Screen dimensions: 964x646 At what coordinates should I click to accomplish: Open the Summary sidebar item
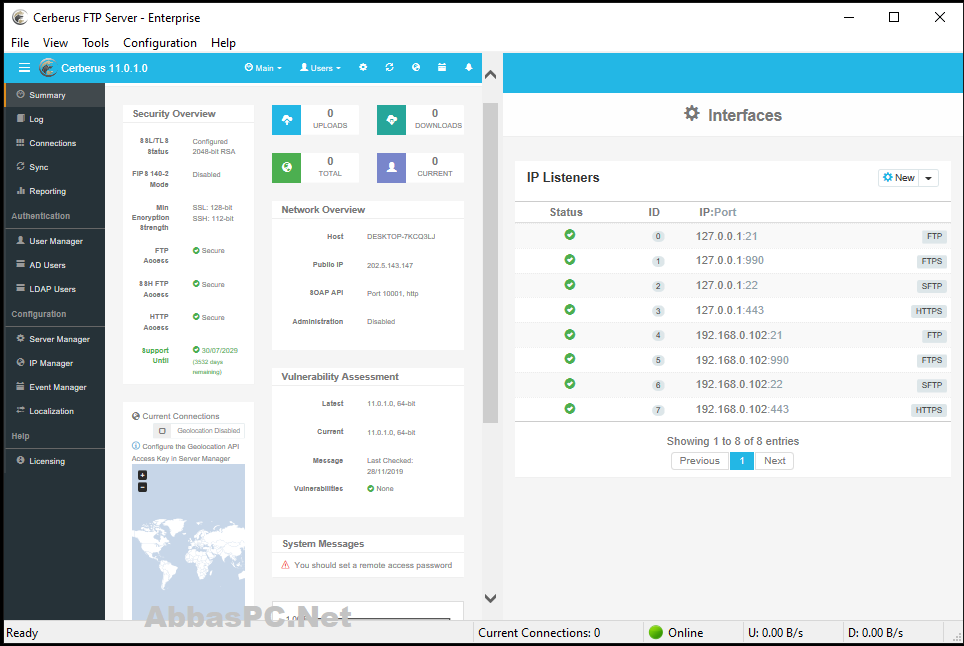[55, 95]
